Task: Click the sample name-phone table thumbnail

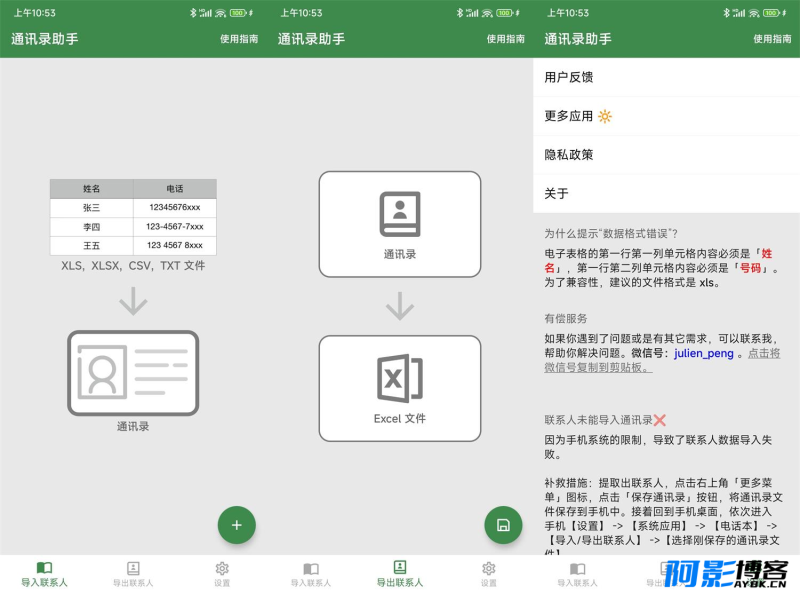Action: (x=133, y=217)
